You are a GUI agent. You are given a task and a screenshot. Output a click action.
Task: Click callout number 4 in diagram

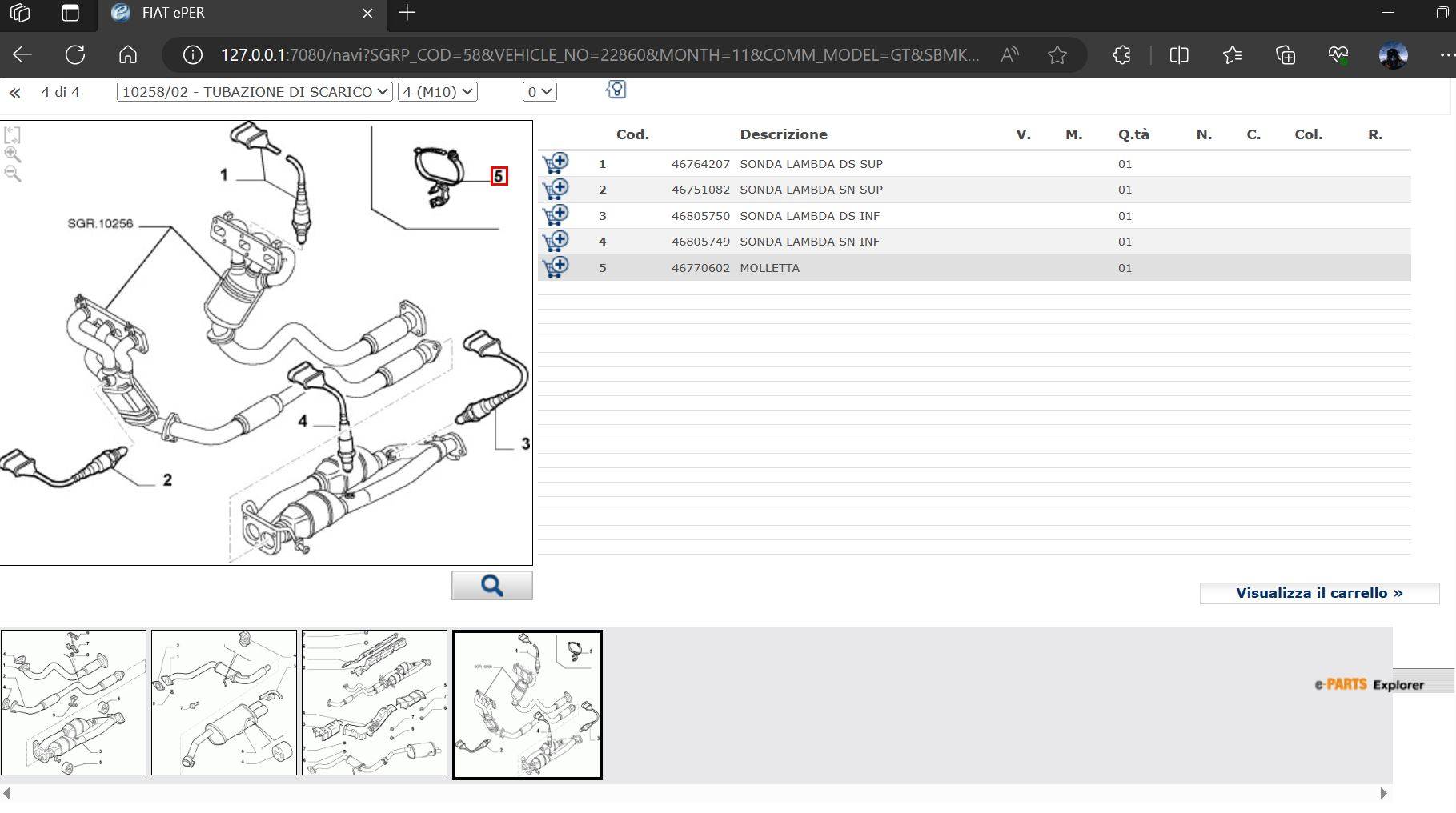[303, 421]
